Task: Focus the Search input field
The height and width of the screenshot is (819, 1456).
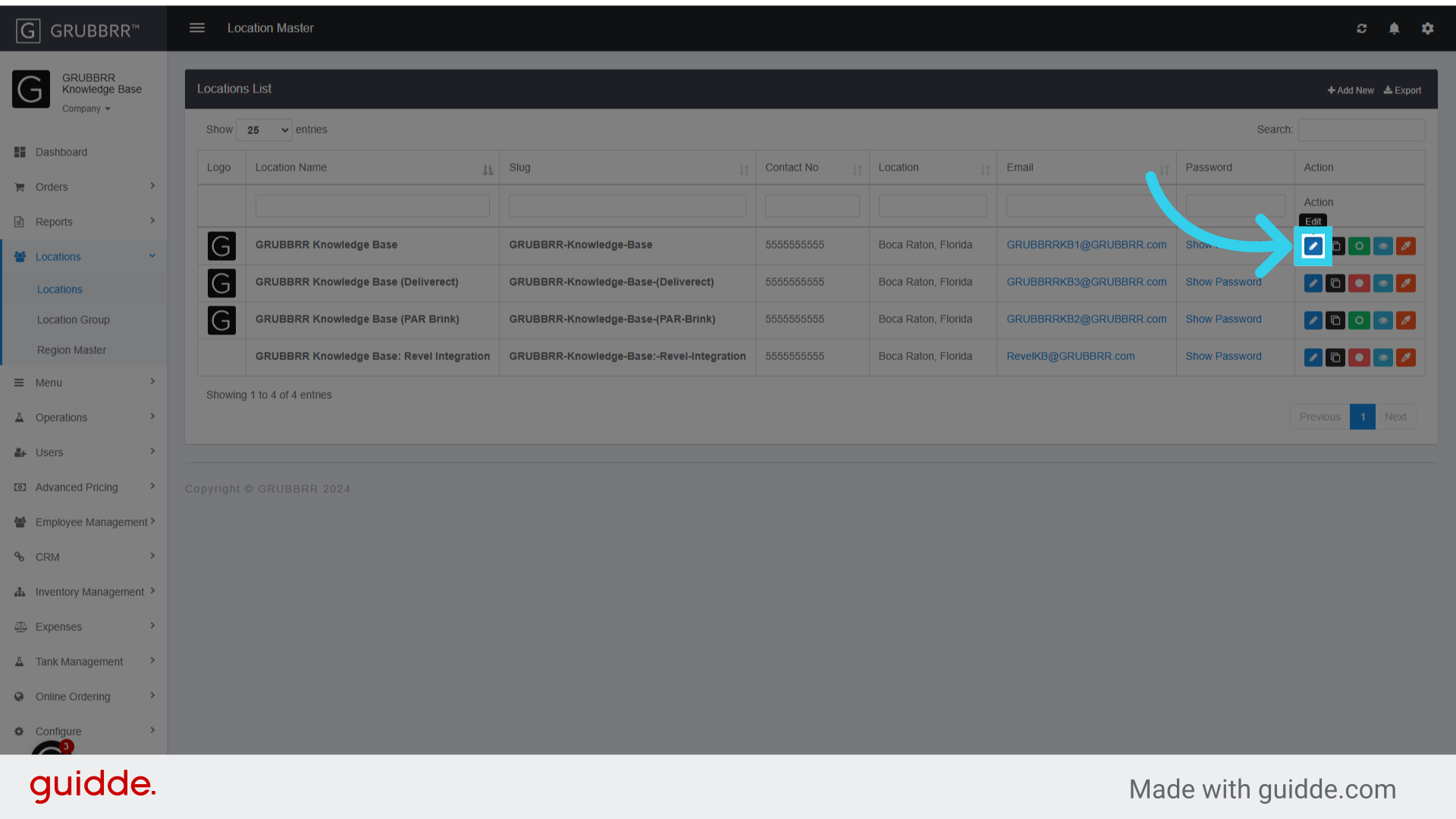Action: point(1361,130)
